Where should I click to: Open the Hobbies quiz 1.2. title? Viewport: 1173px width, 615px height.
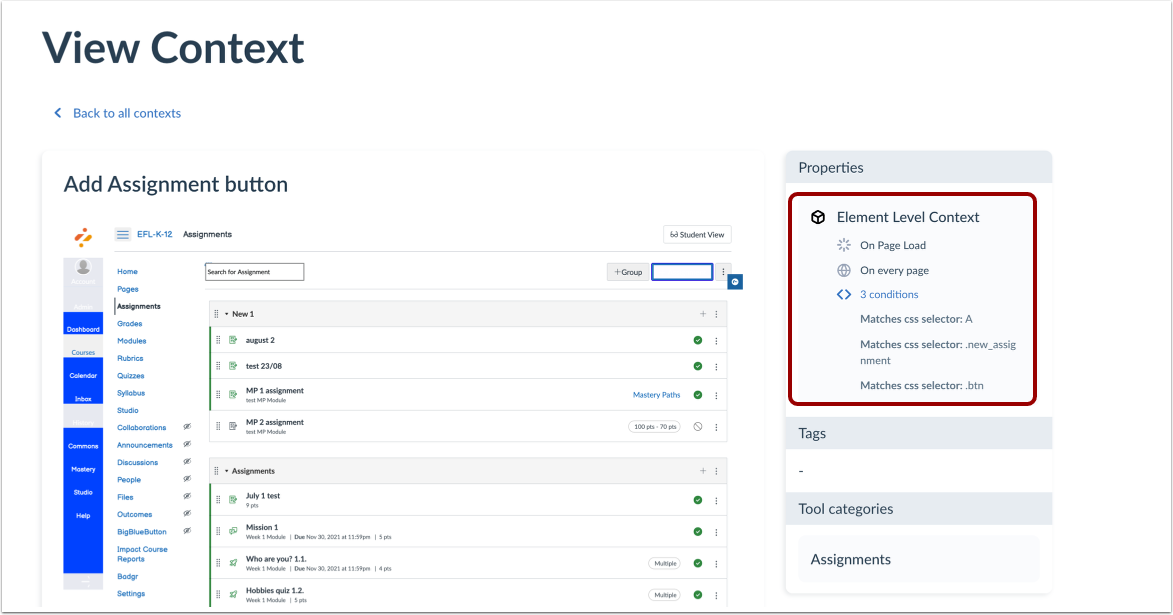[275, 590]
